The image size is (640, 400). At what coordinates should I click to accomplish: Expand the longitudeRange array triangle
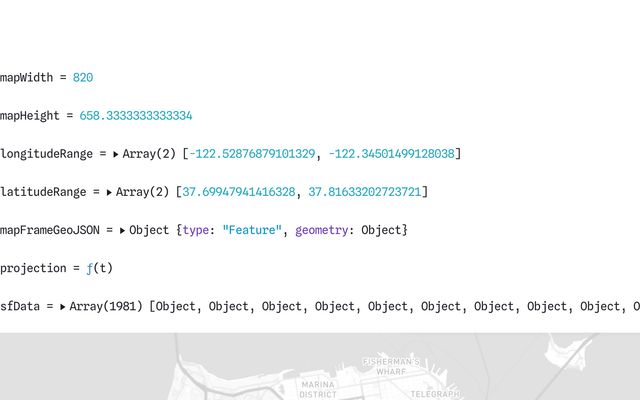[x=115, y=154]
